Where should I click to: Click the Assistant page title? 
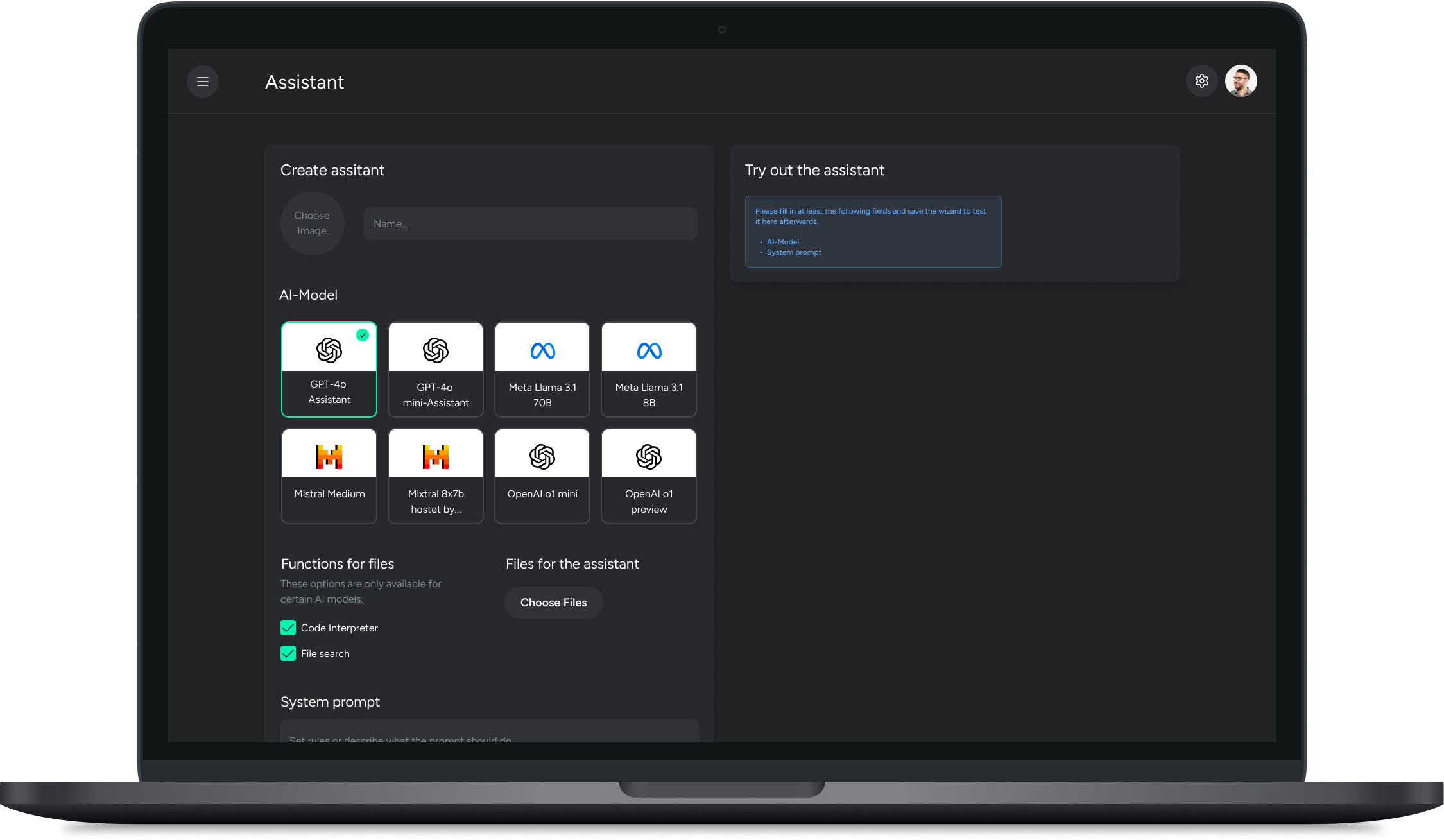pyautogui.click(x=305, y=82)
